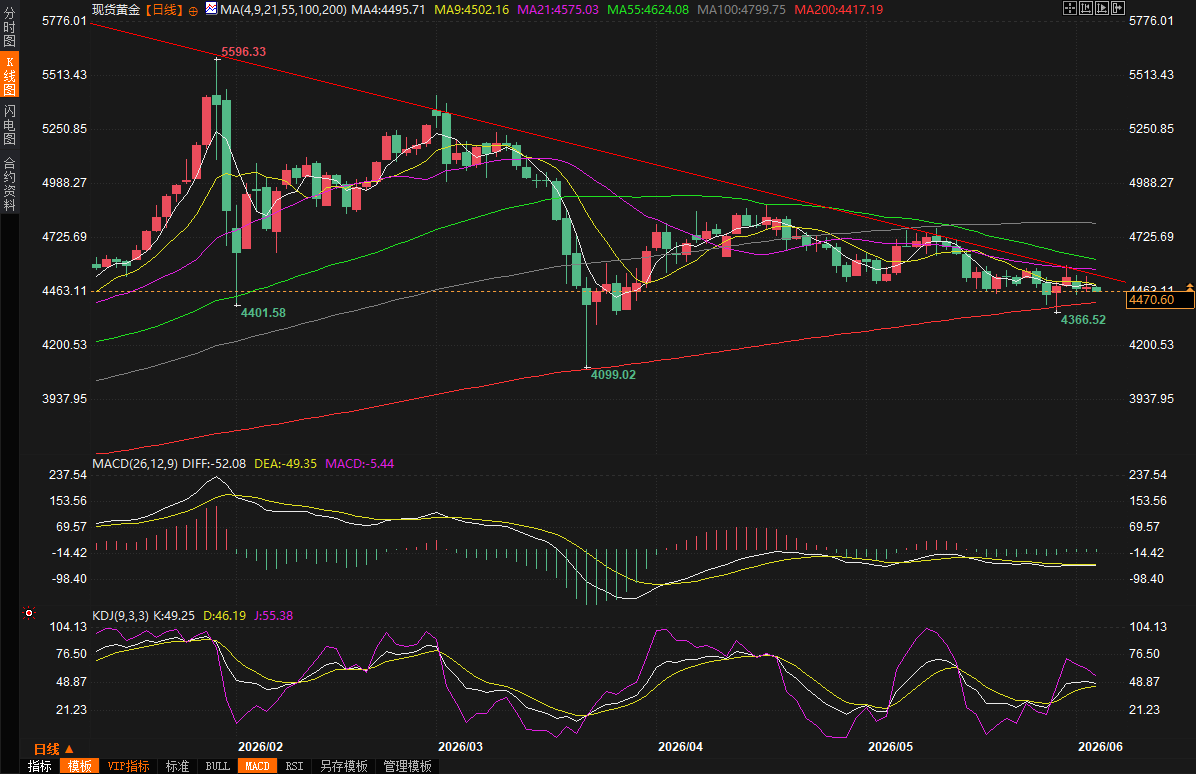Click the KDJ(9,3,3) indicator label
The width and height of the screenshot is (1196, 774).
click(x=121, y=615)
